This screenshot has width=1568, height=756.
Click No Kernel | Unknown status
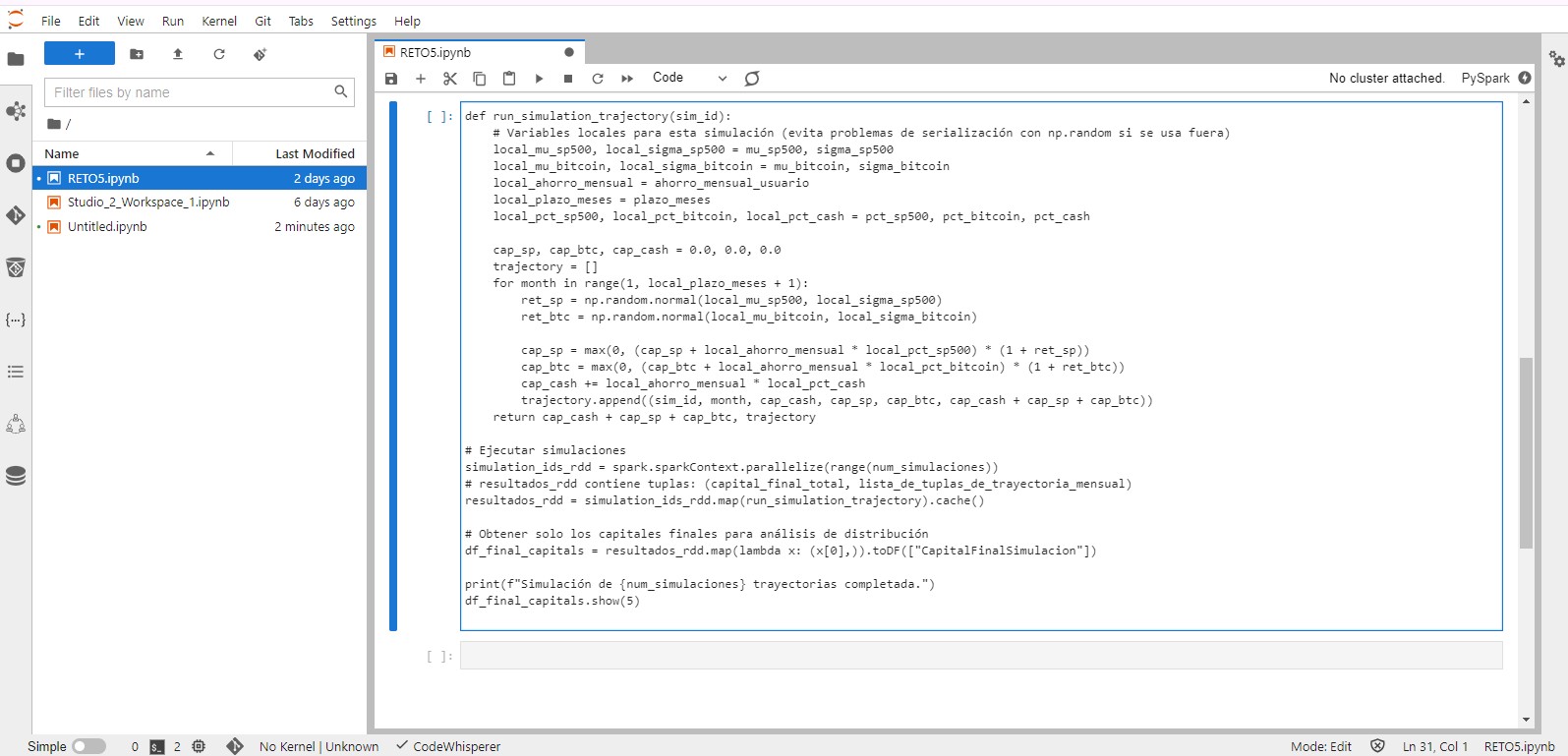tap(319, 746)
